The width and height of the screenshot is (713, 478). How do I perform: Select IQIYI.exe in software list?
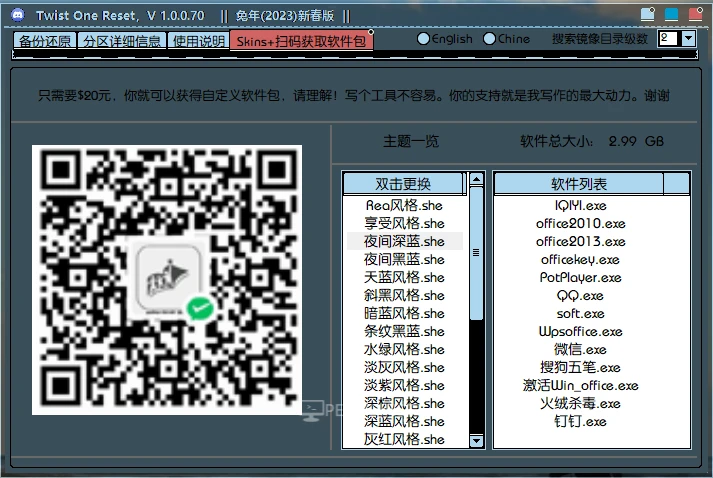click(x=580, y=206)
